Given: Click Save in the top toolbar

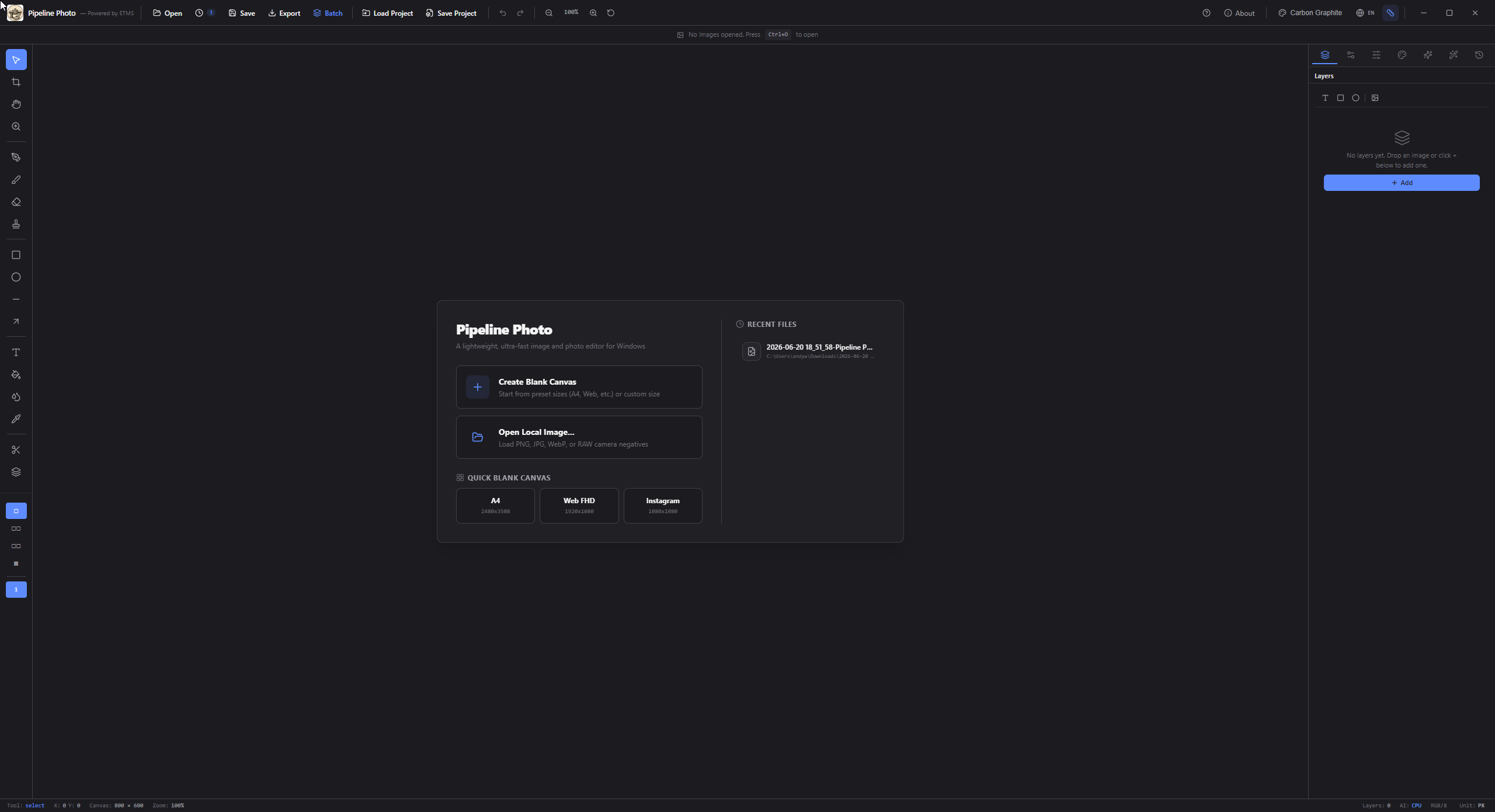Looking at the screenshot, I should (242, 13).
